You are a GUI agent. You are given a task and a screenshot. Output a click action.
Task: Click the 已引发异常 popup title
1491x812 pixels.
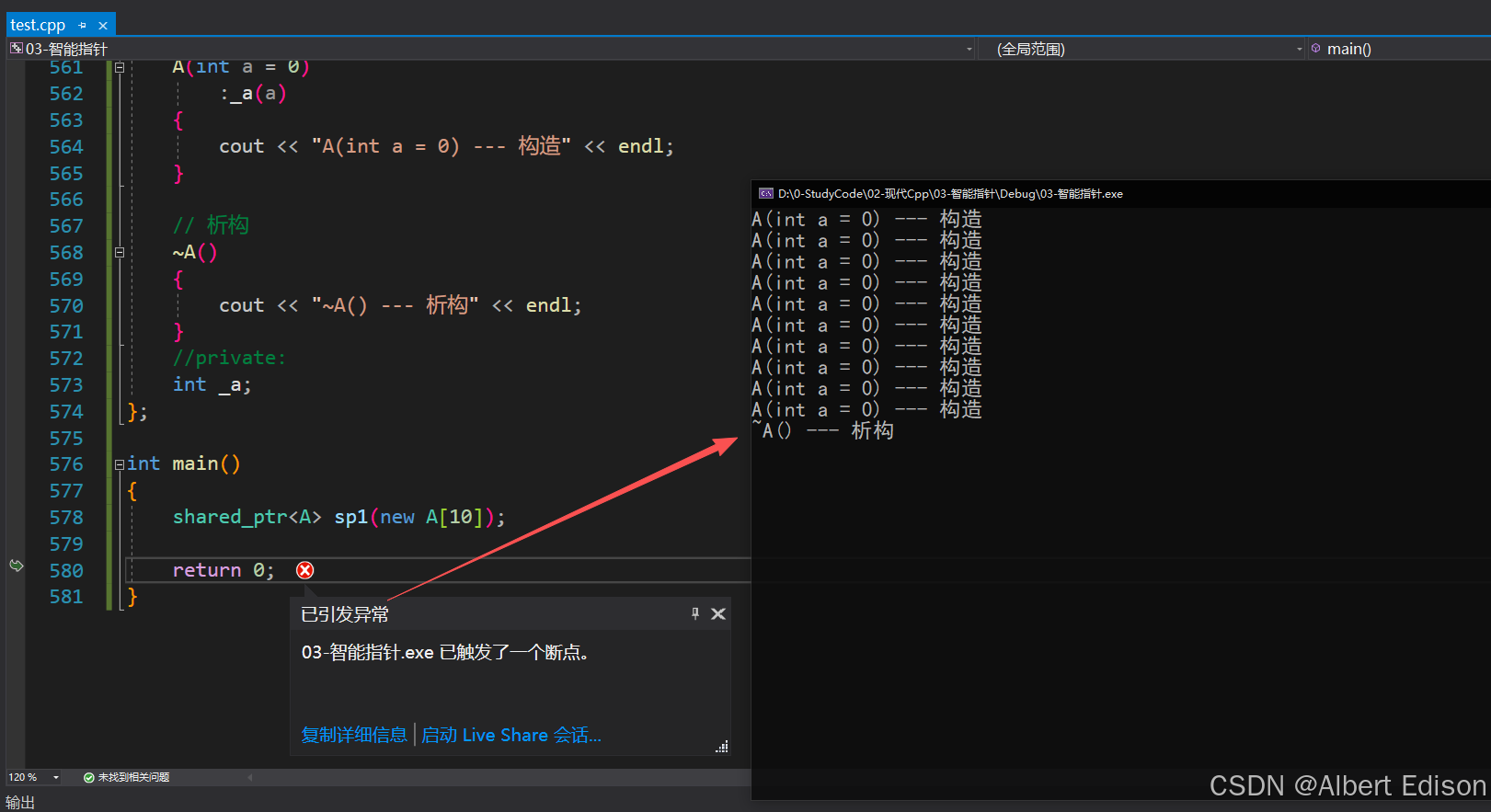pyautogui.click(x=345, y=614)
